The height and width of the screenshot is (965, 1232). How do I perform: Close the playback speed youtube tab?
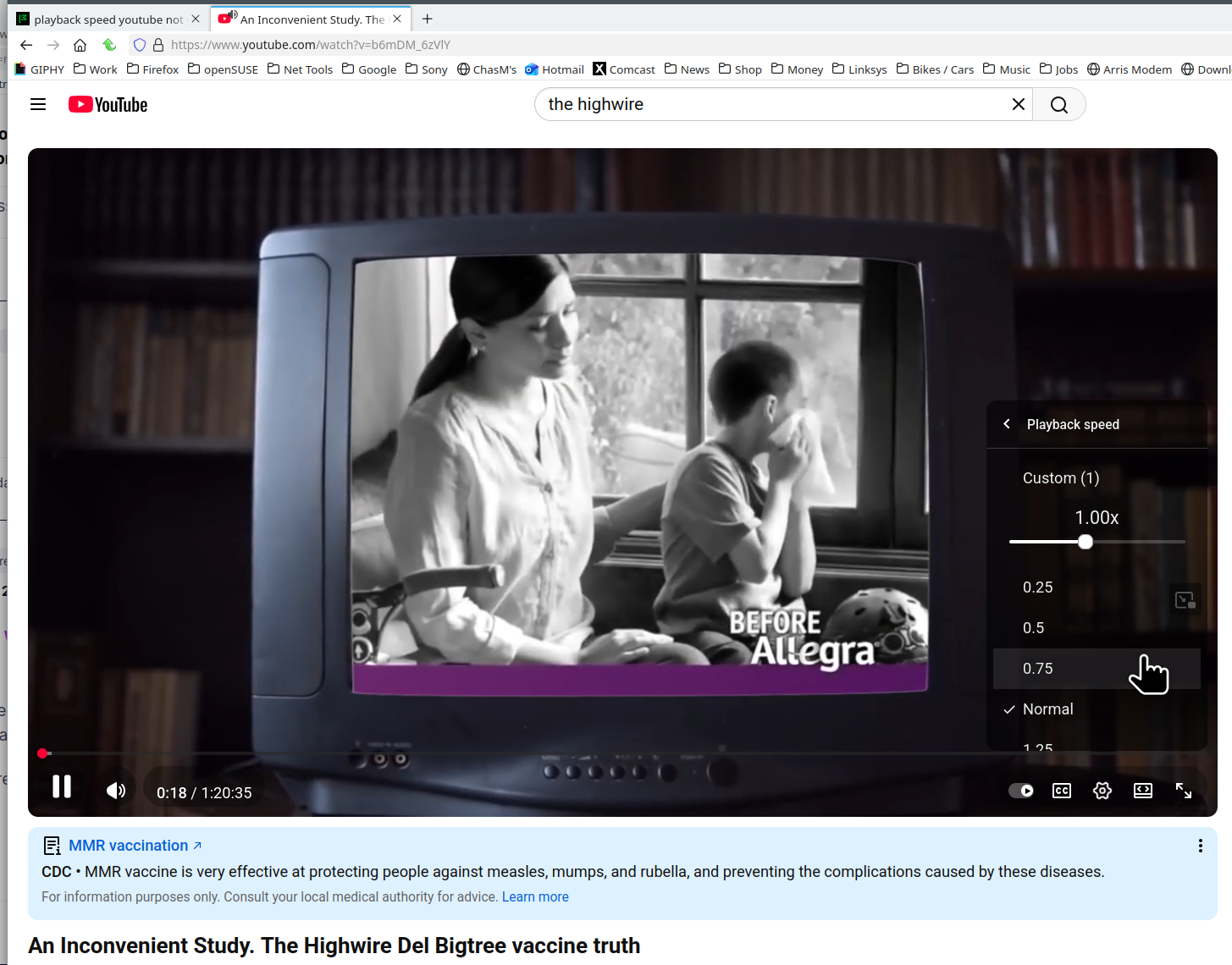[x=196, y=19]
